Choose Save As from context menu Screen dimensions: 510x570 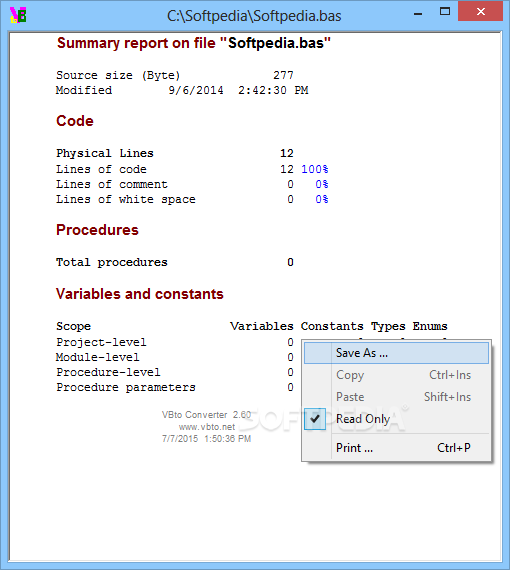tap(396, 353)
